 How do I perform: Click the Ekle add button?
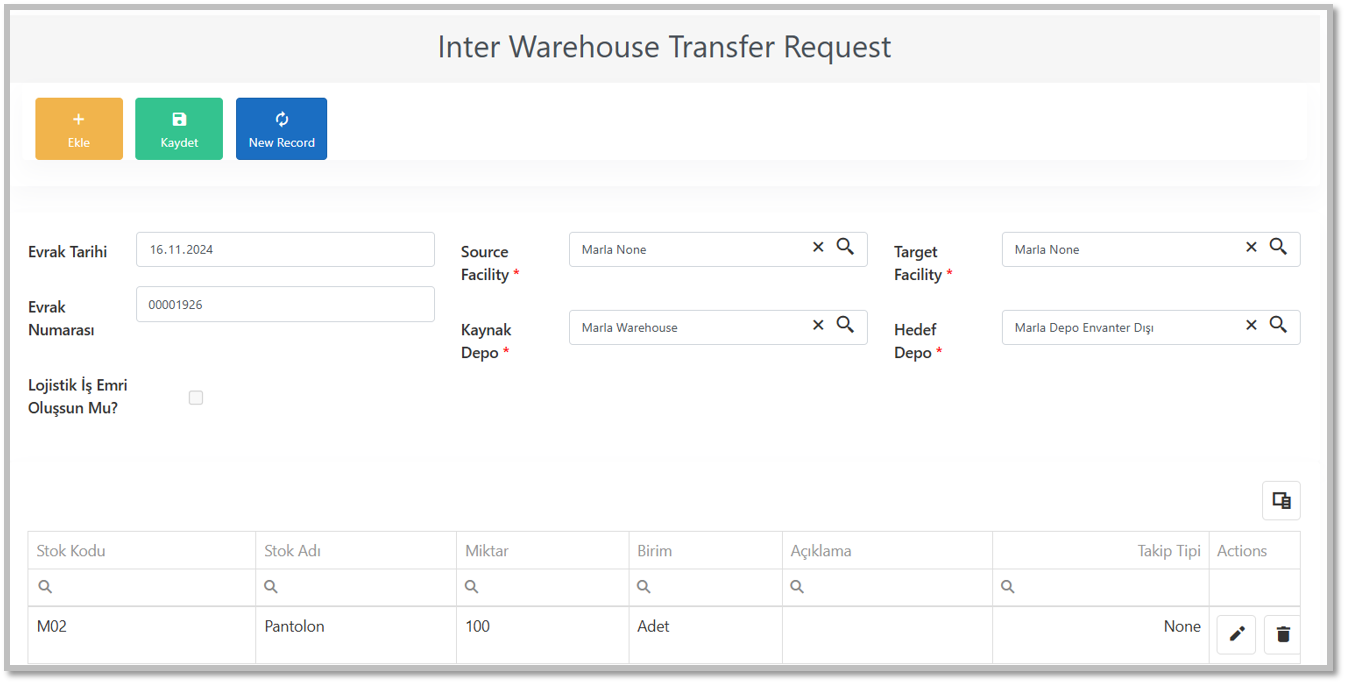pyautogui.click(x=79, y=129)
